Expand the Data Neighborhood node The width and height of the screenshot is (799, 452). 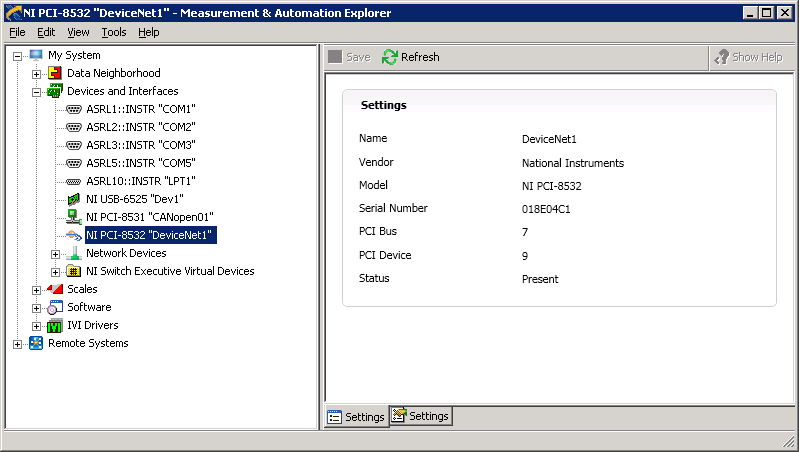(37, 74)
